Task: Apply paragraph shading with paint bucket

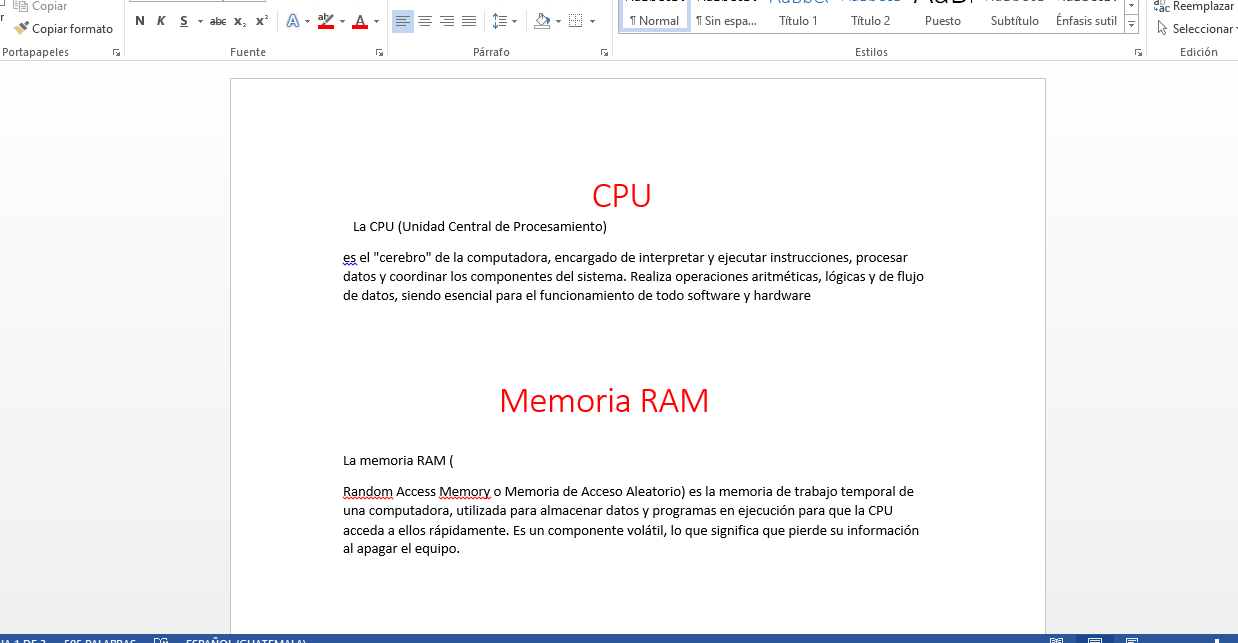Action: 542,21
